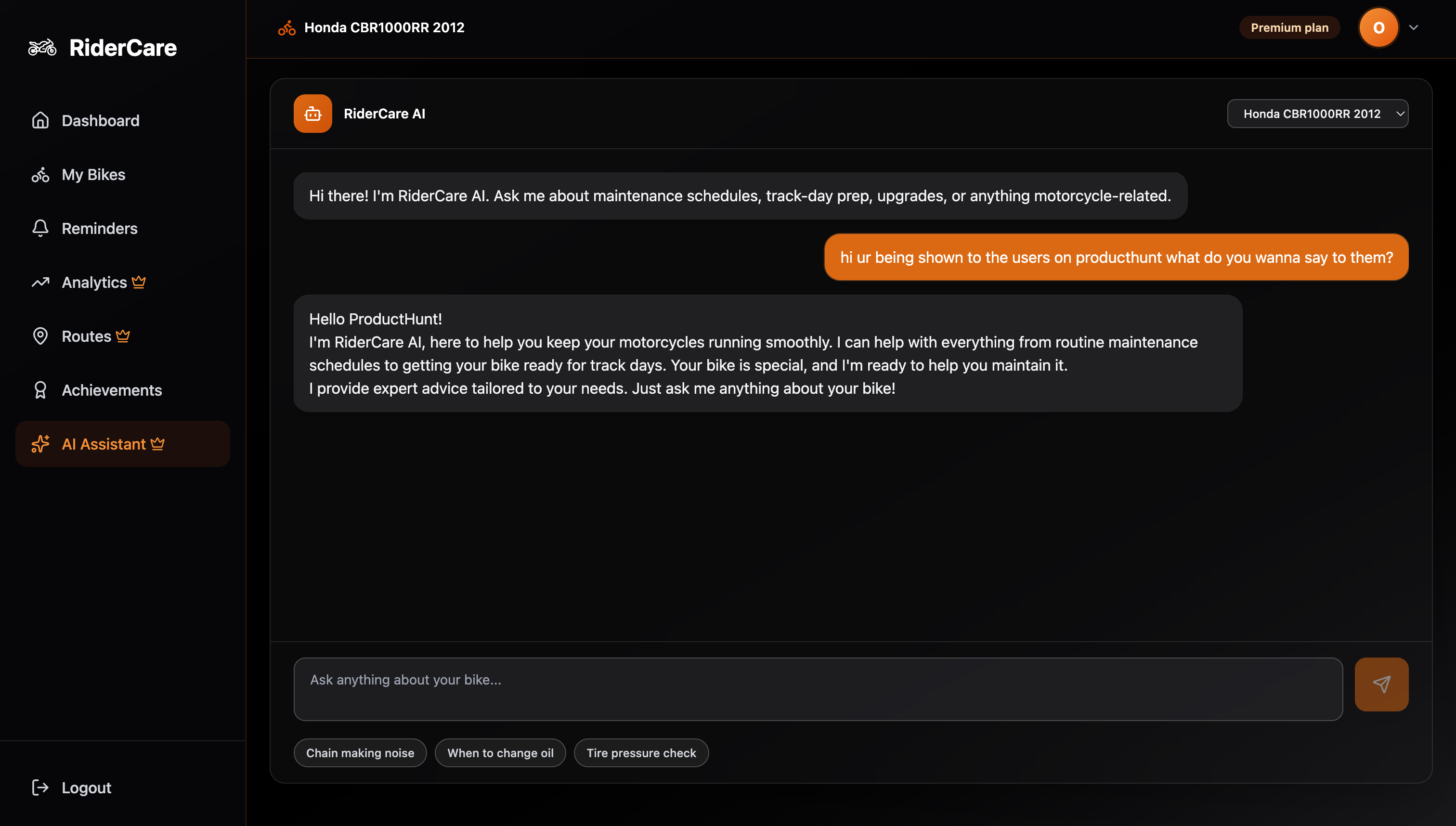1456x826 pixels.
Task: Click the Achievements badge icon
Action: (x=40, y=390)
